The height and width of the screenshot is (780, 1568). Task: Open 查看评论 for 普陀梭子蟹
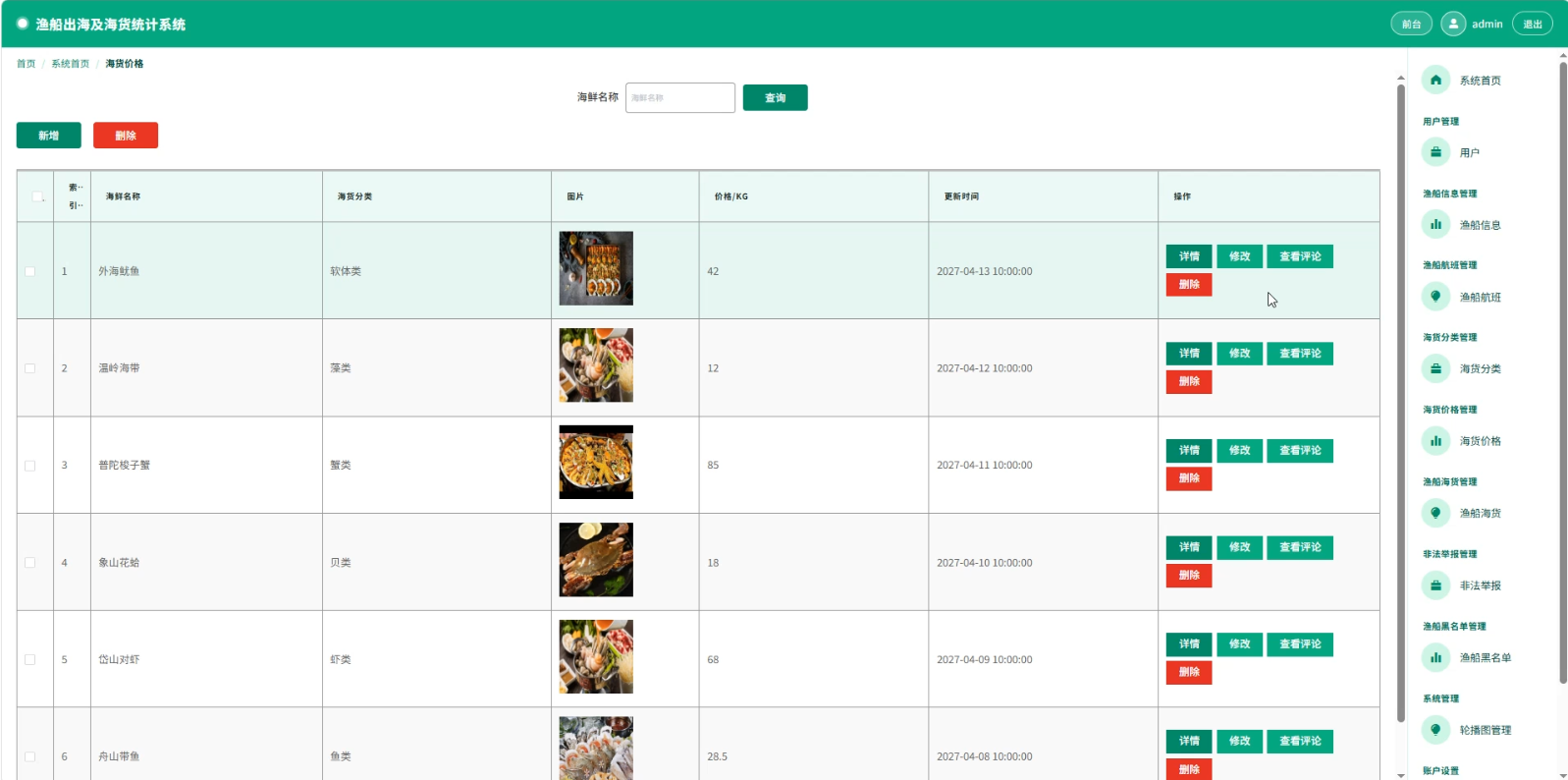pyautogui.click(x=1300, y=450)
